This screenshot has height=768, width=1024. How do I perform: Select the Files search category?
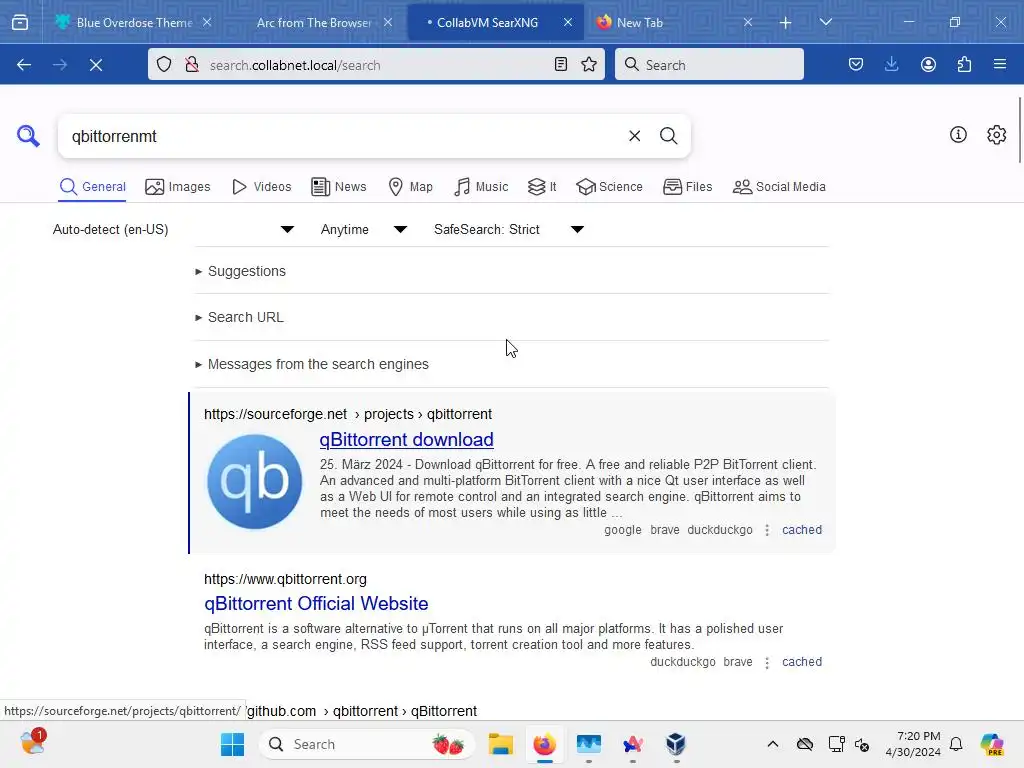pos(688,187)
